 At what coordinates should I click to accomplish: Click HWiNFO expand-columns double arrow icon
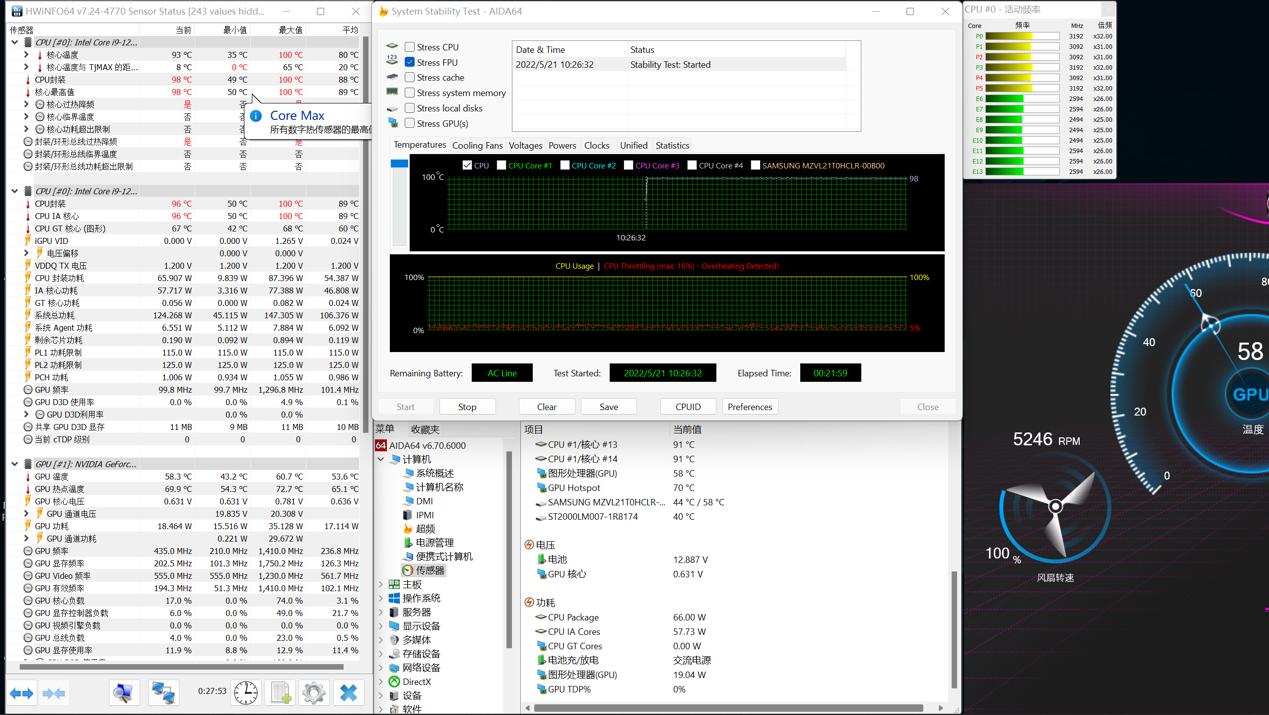click(22, 693)
